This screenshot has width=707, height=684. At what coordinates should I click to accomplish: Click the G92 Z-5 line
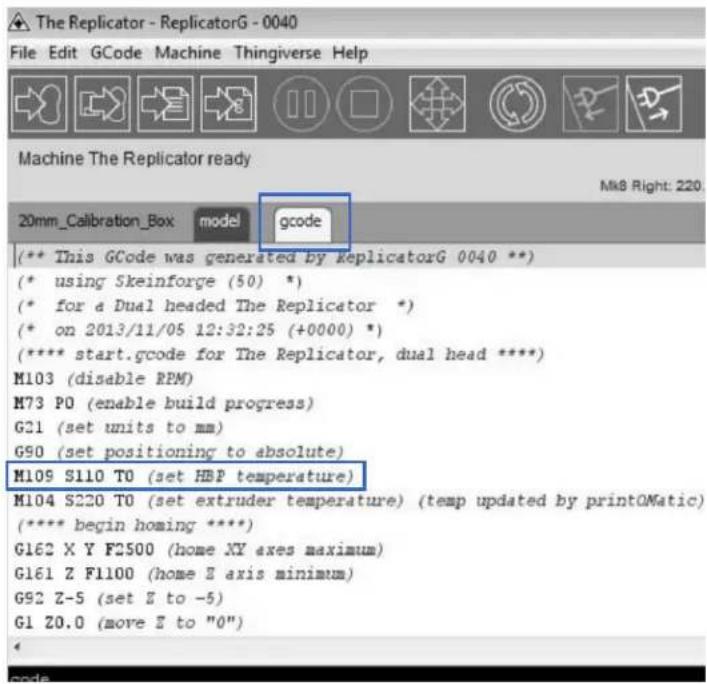click(x=119, y=598)
